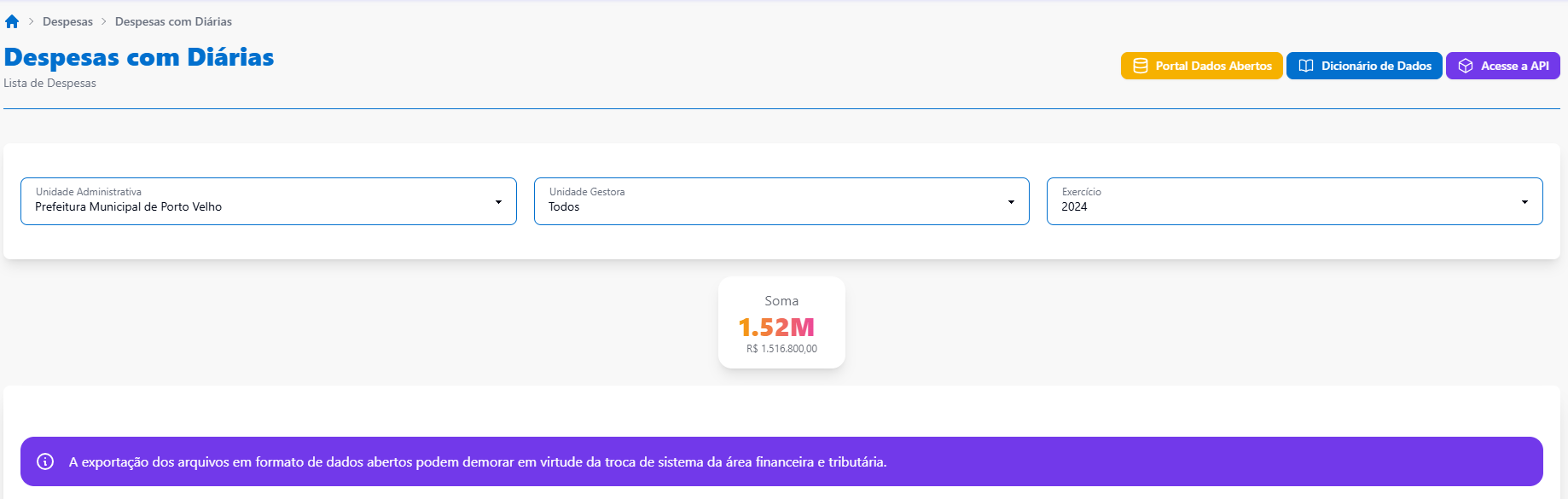The image size is (1568, 499).
Task: Click the database icon on Portal Dados Abertos
Action: (1140, 66)
